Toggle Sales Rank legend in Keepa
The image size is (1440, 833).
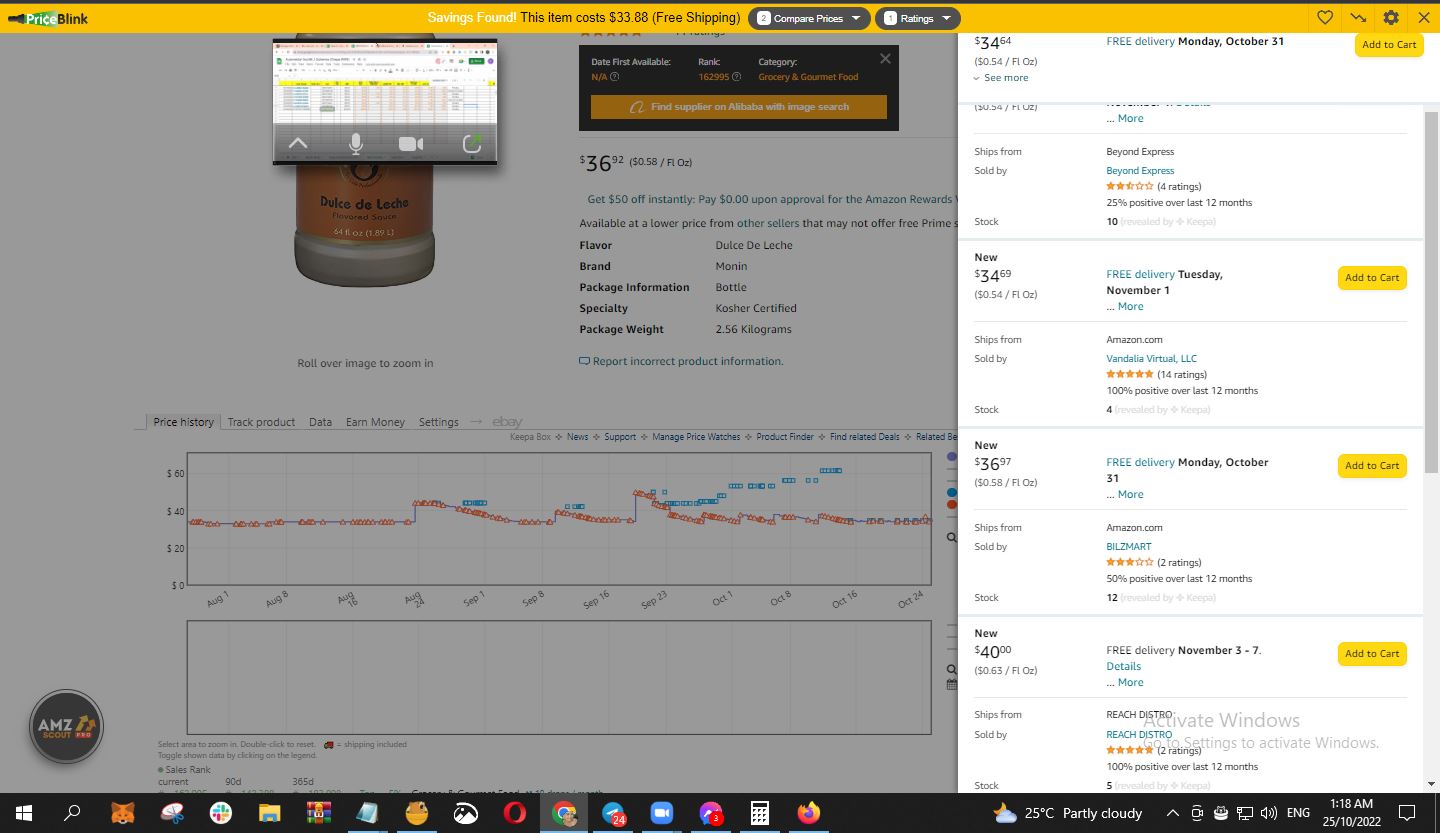click(184, 770)
